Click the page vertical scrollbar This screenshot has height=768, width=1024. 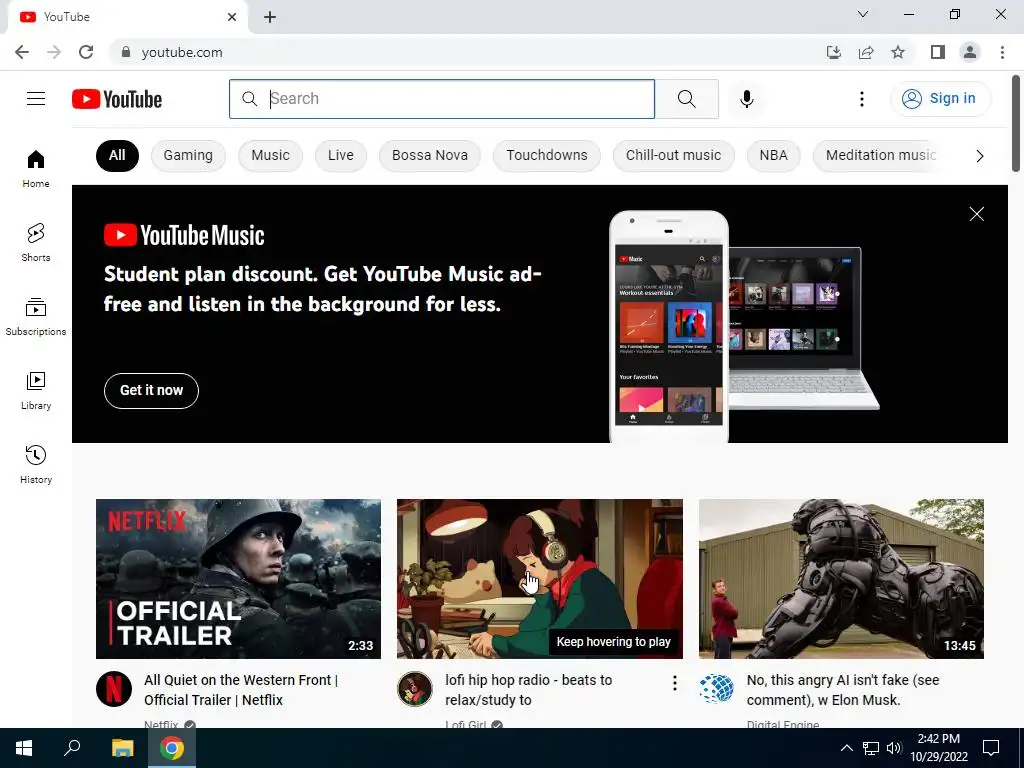pyautogui.click(x=1016, y=124)
